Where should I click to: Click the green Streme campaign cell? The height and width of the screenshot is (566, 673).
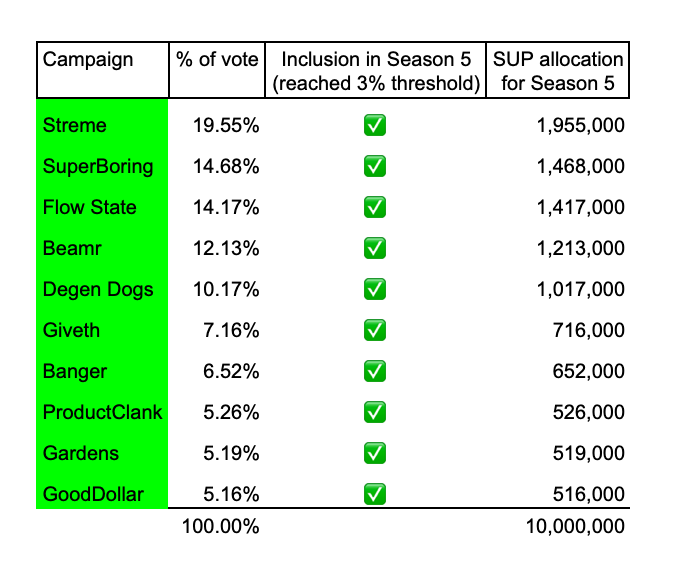coord(102,125)
